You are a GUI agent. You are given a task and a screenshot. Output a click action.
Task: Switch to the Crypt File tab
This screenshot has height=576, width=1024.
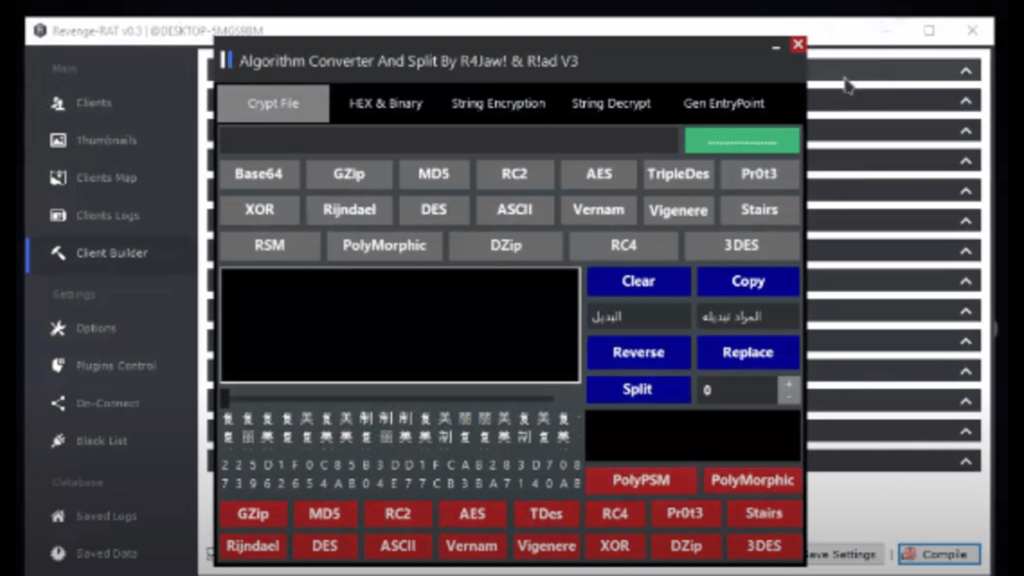pos(273,103)
